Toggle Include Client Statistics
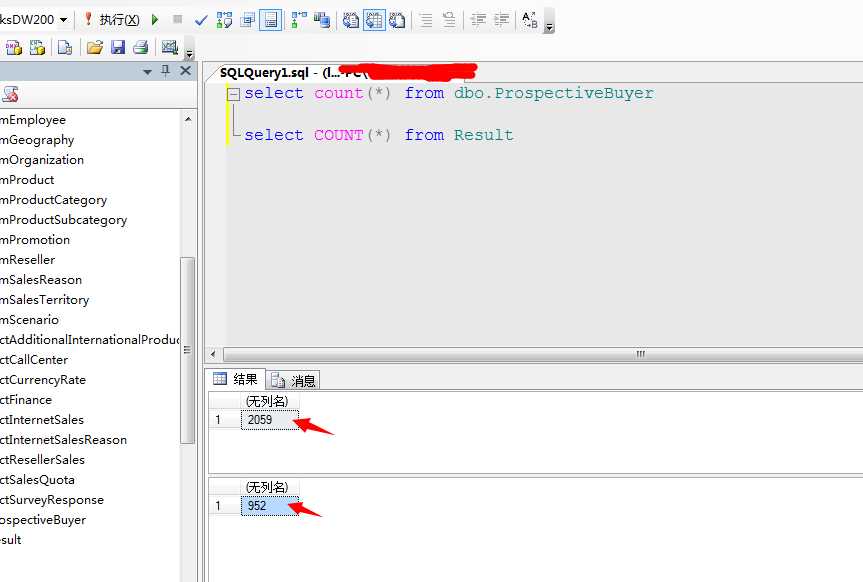 pos(322,20)
